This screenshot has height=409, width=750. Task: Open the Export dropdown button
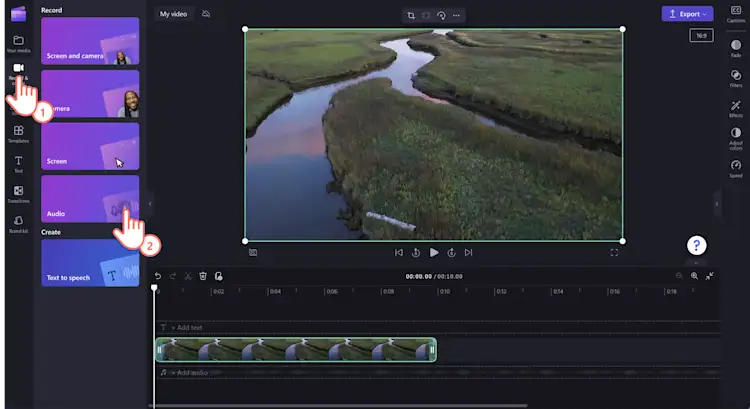[687, 14]
